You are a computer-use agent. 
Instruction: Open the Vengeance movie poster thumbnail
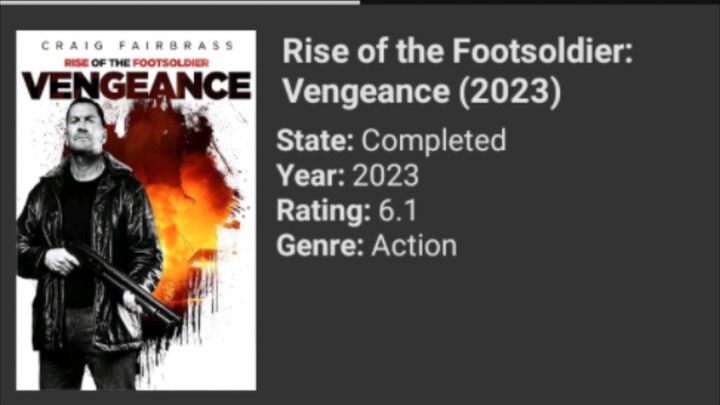pos(136,210)
